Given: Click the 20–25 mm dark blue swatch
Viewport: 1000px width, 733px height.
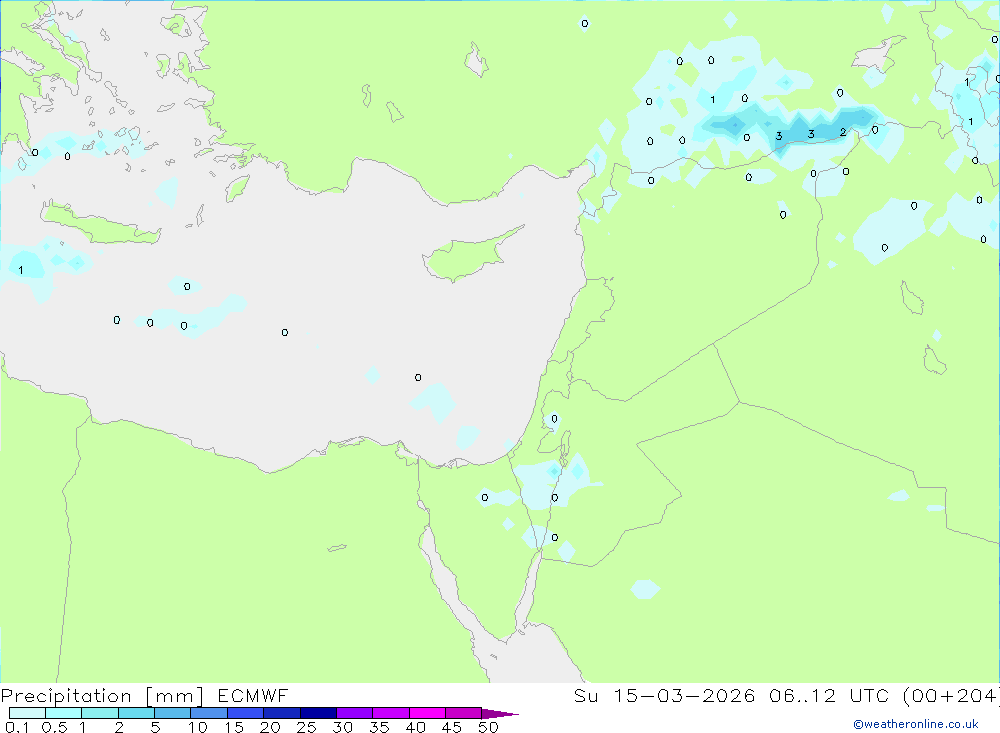Looking at the screenshot, I should 281,713.
